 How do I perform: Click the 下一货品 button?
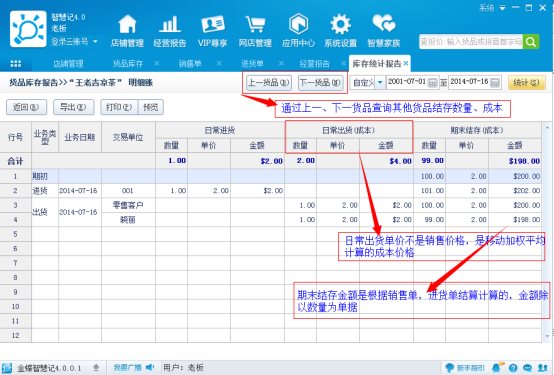coord(320,83)
